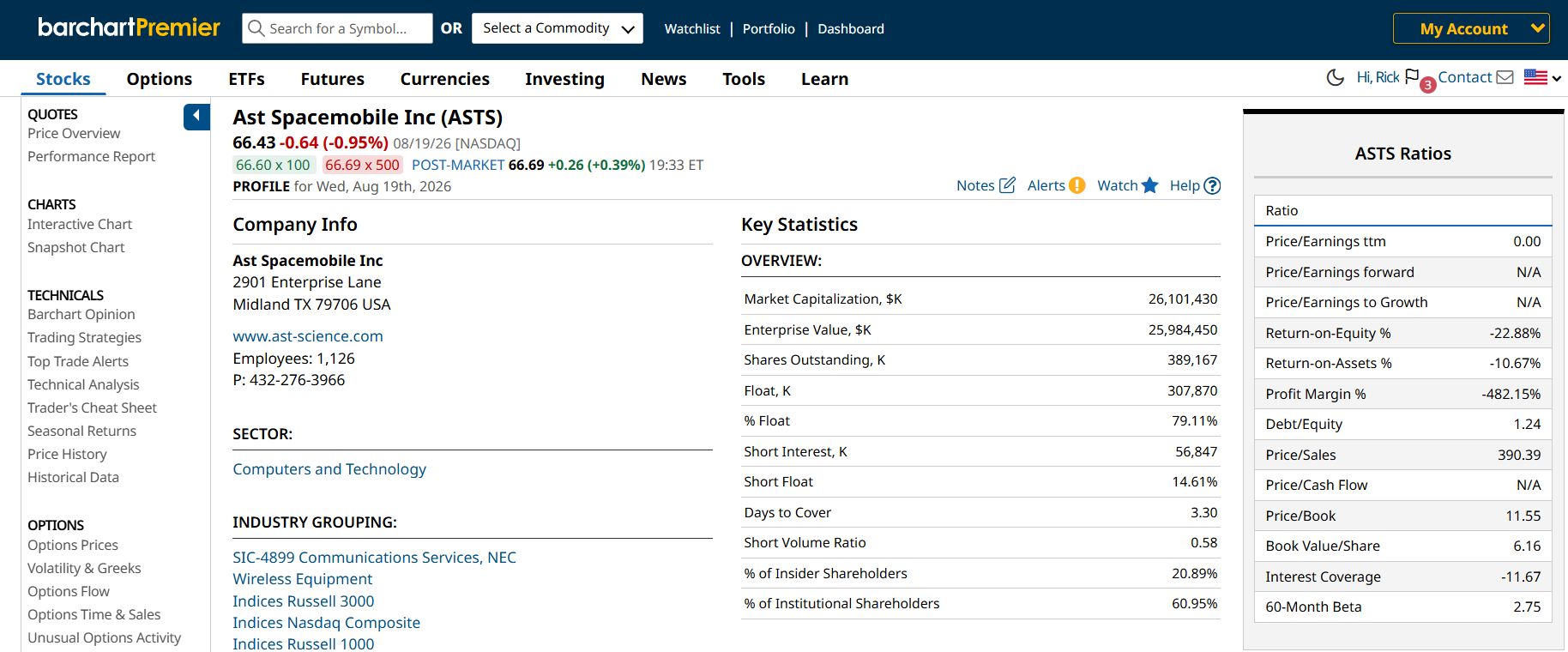Click the 66.69 x 500 ask box

(362, 165)
